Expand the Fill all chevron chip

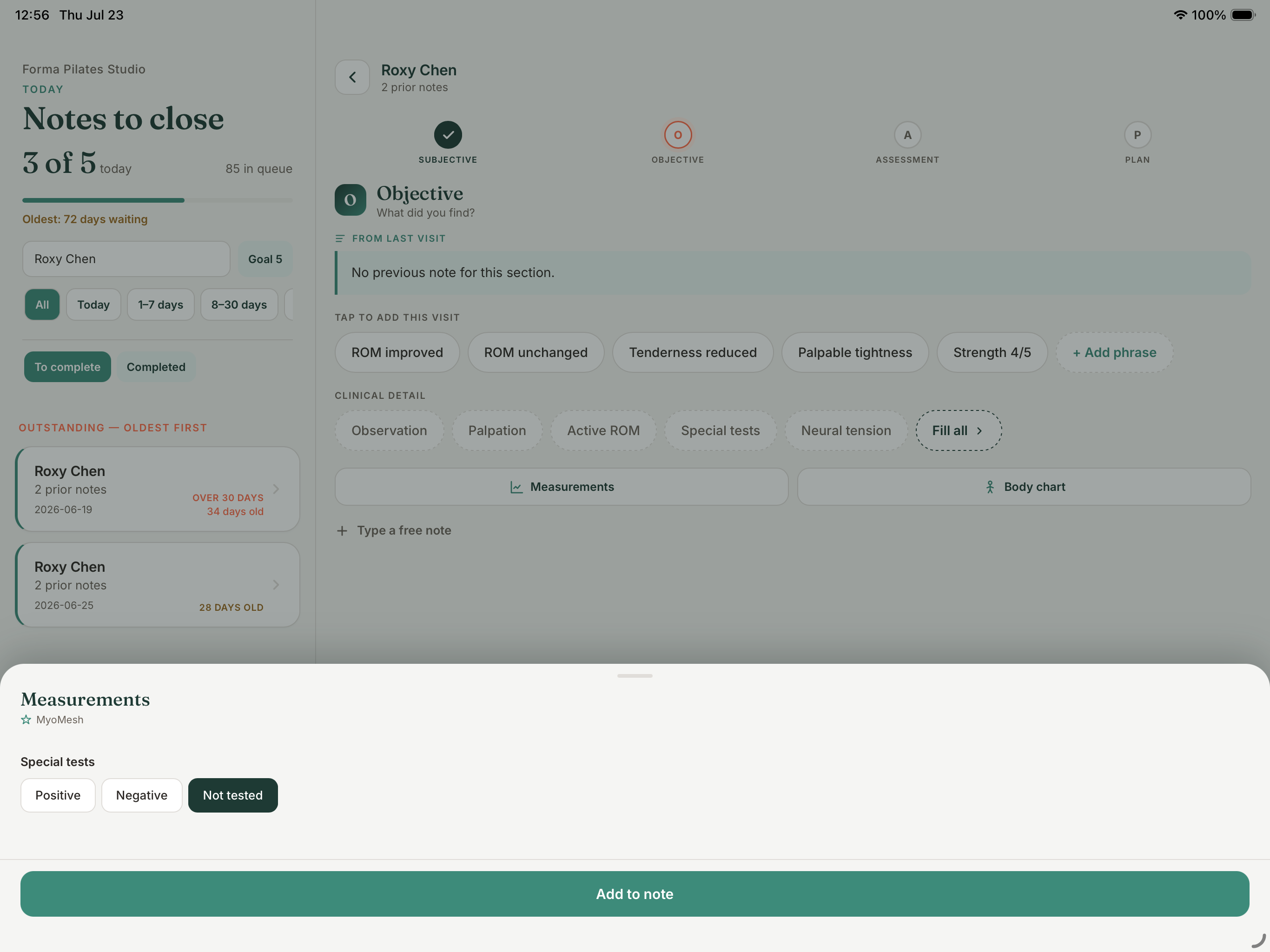[958, 430]
